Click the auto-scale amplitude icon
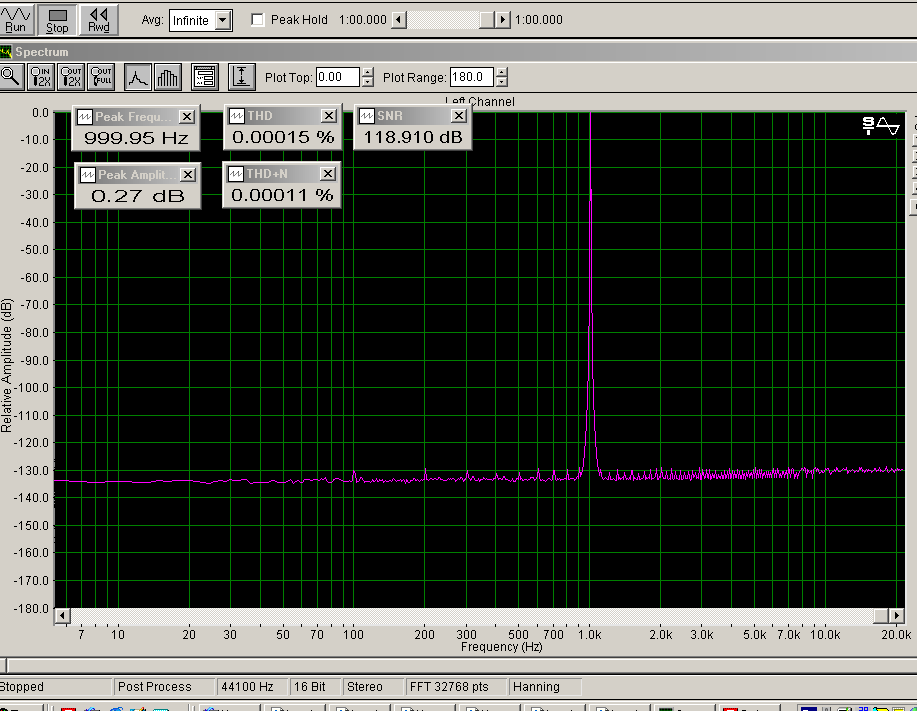917x711 pixels. pyautogui.click(x=241, y=76)
